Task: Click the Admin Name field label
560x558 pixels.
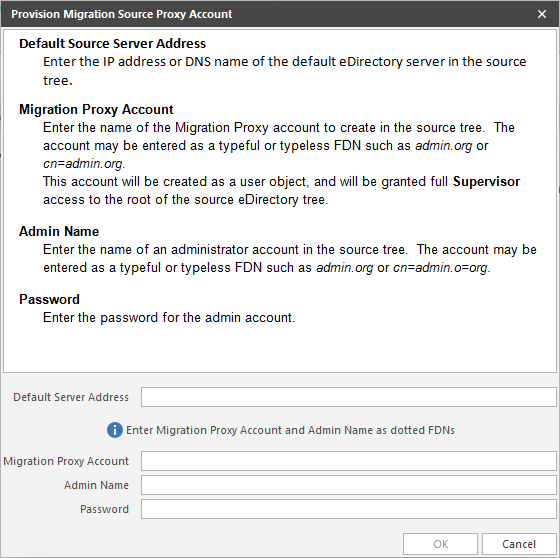Action: tap(96, 485)
